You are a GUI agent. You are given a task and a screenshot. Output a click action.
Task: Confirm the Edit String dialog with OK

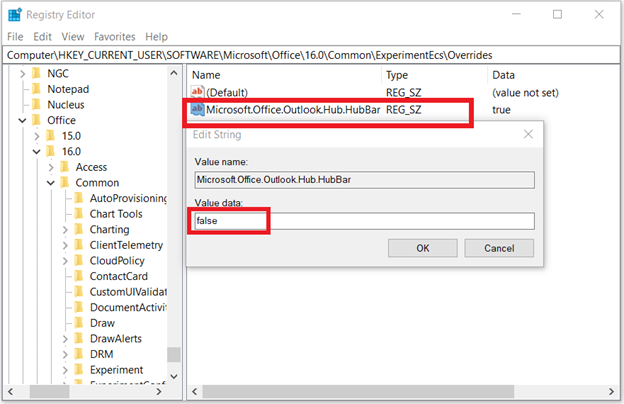click(423, 248)
